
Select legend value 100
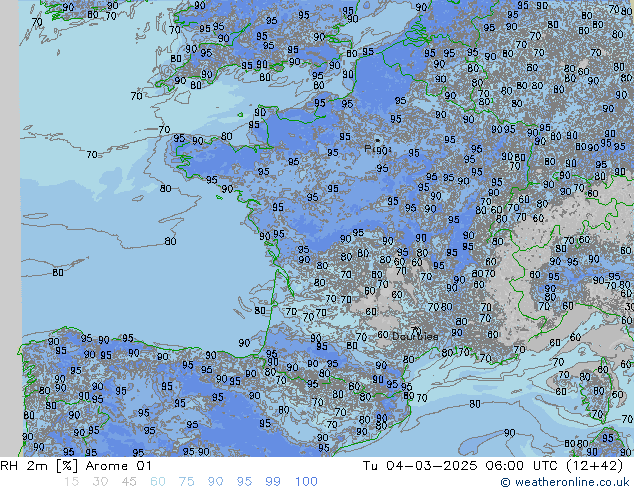306,482
